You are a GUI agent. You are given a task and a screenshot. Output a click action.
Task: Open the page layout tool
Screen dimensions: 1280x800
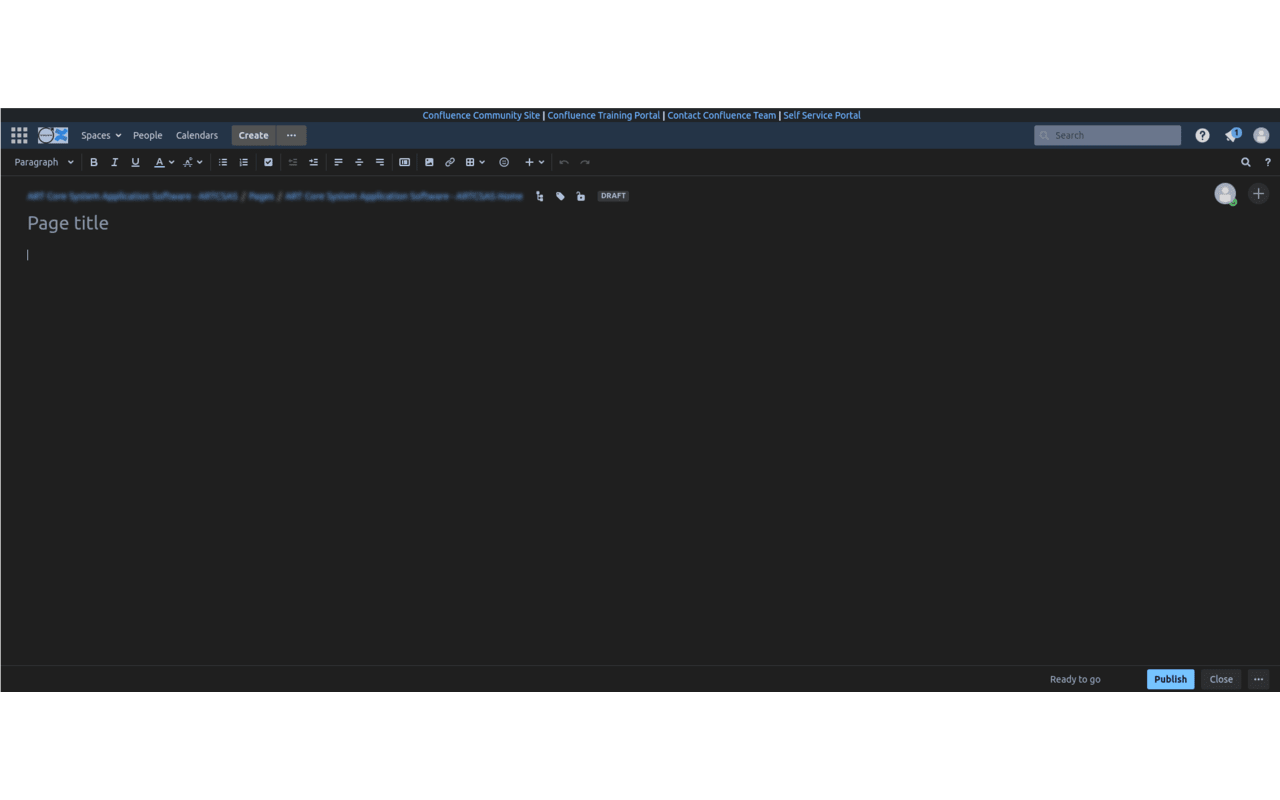click(404, 162)
